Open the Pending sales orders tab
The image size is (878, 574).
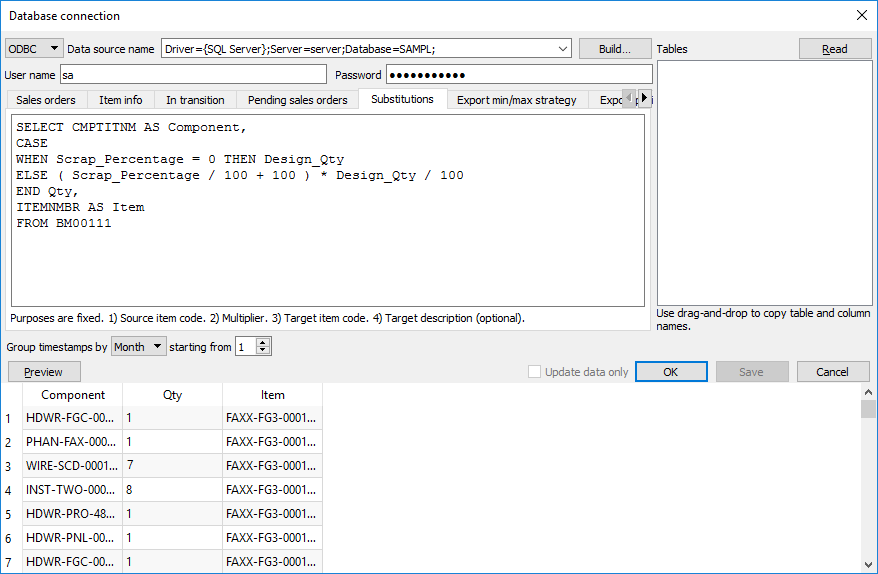297,100
